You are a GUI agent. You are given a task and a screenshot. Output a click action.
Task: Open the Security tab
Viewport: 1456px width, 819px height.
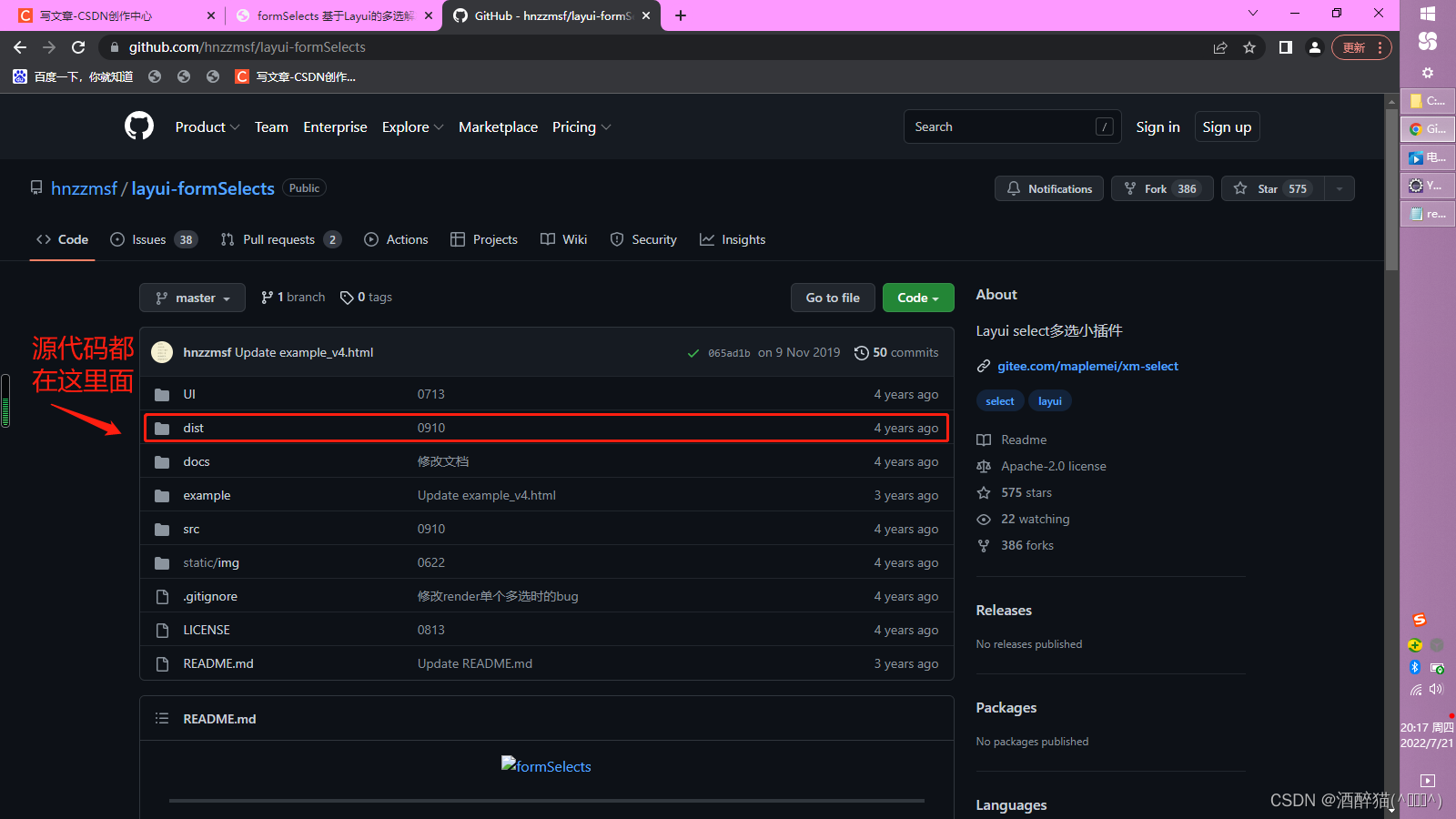coord(643,239)
